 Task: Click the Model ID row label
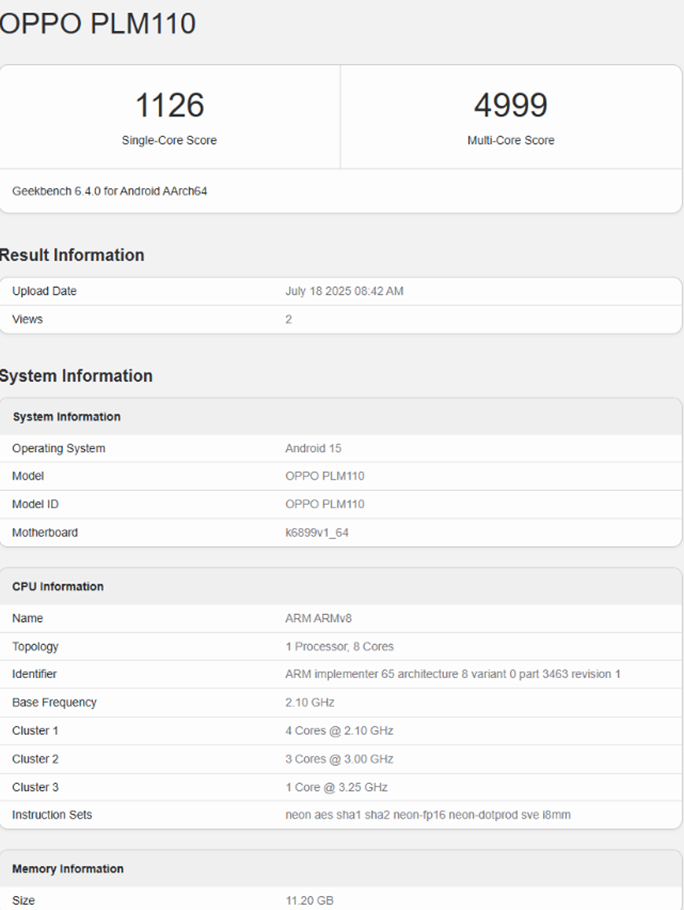35,505
